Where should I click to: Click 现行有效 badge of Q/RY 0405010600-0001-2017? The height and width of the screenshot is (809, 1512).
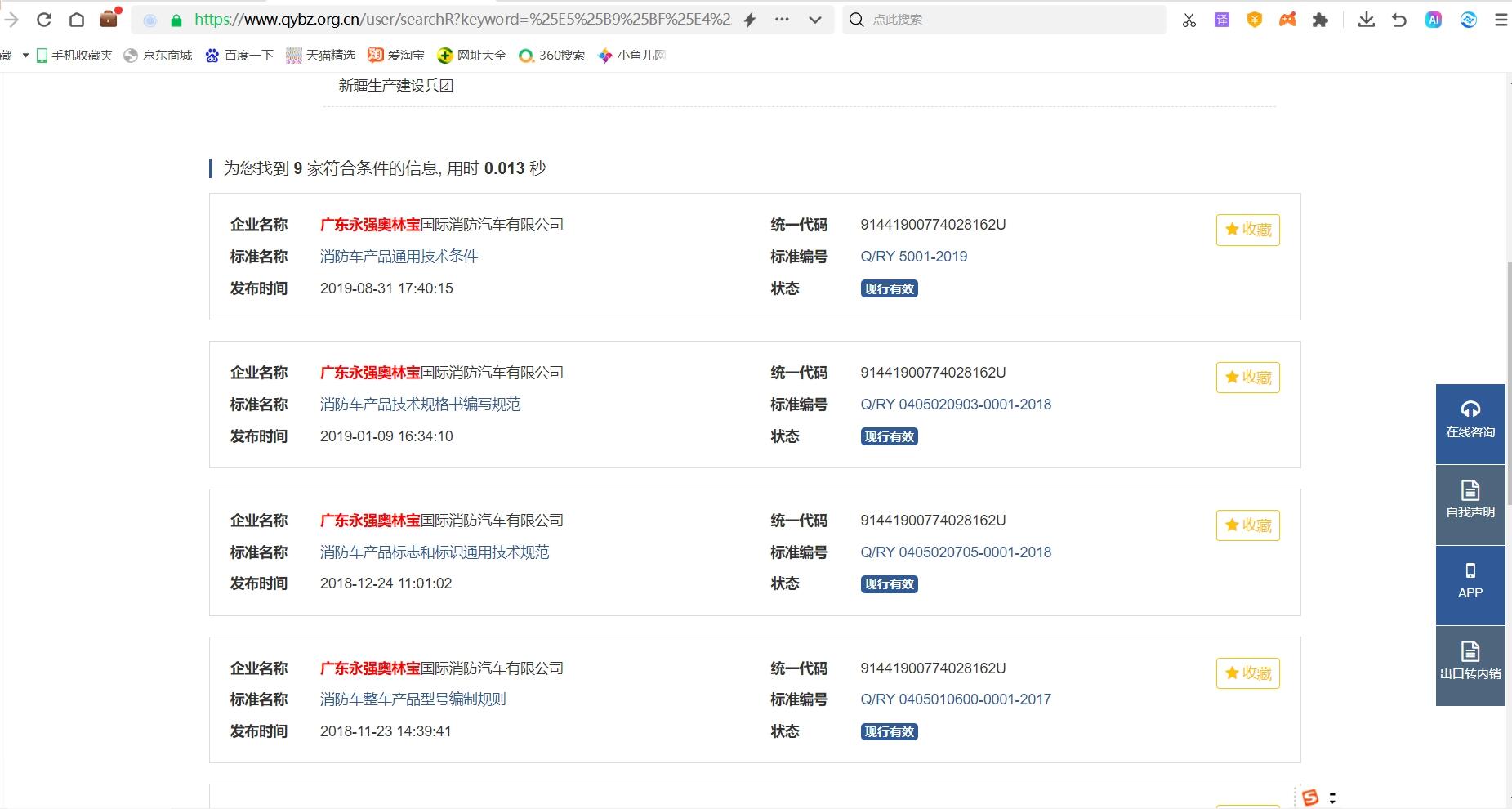(890, 732)
